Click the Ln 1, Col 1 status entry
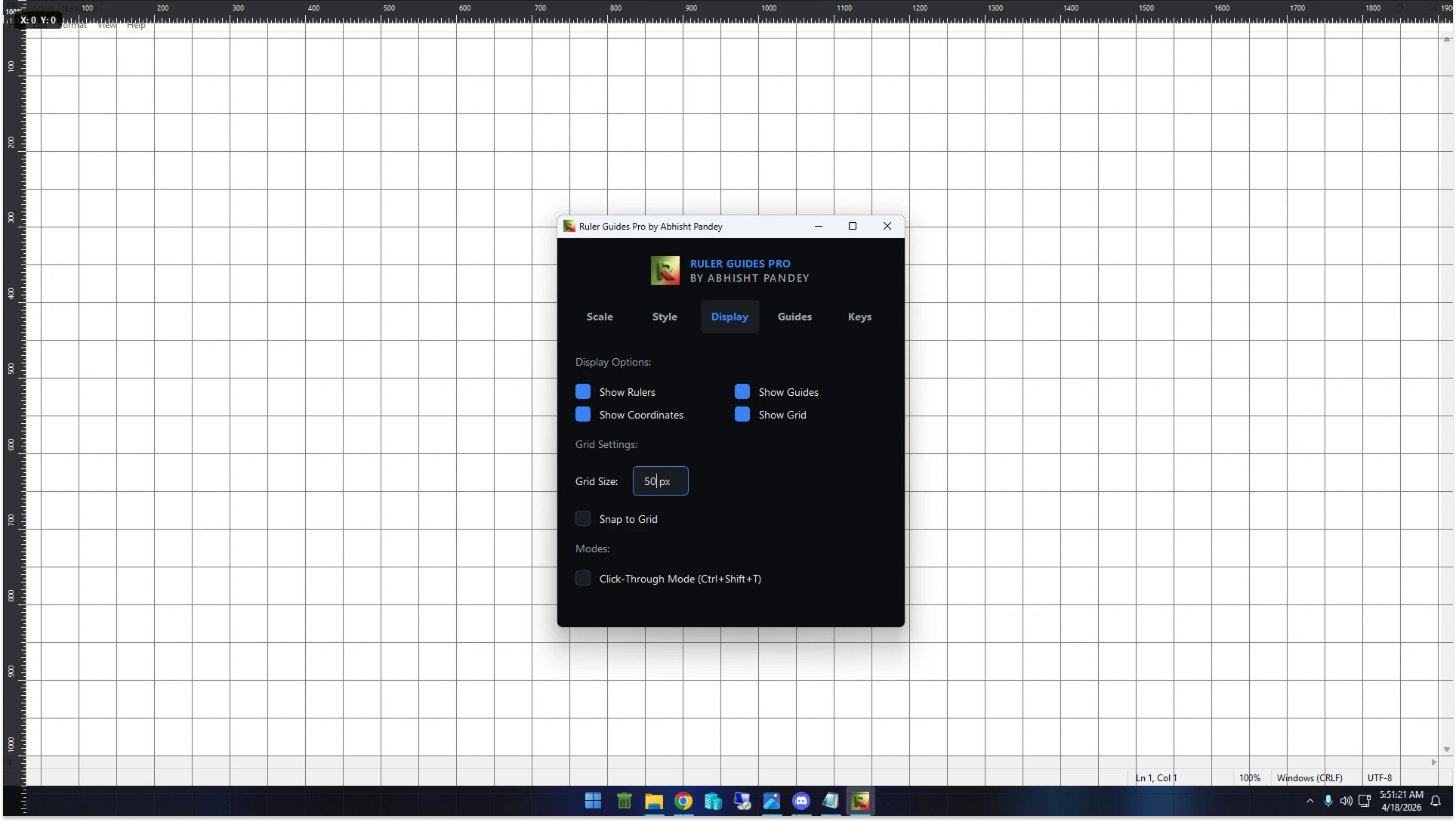1456x822 pixels. click(1156, 777)
